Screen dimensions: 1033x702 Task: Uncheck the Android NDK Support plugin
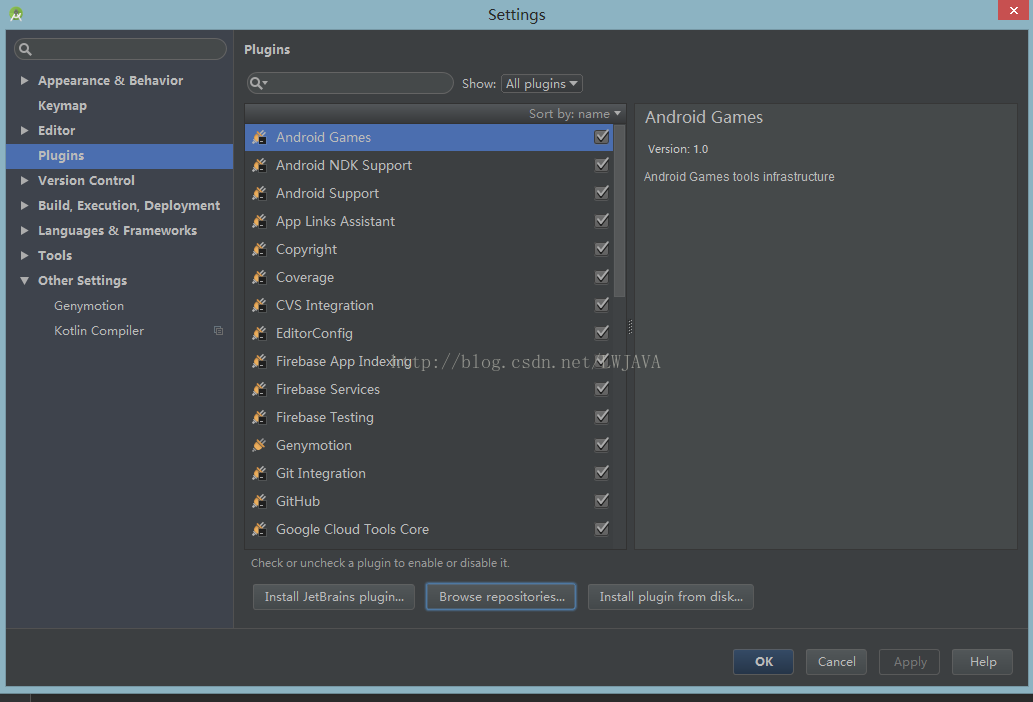pos(601,165)
